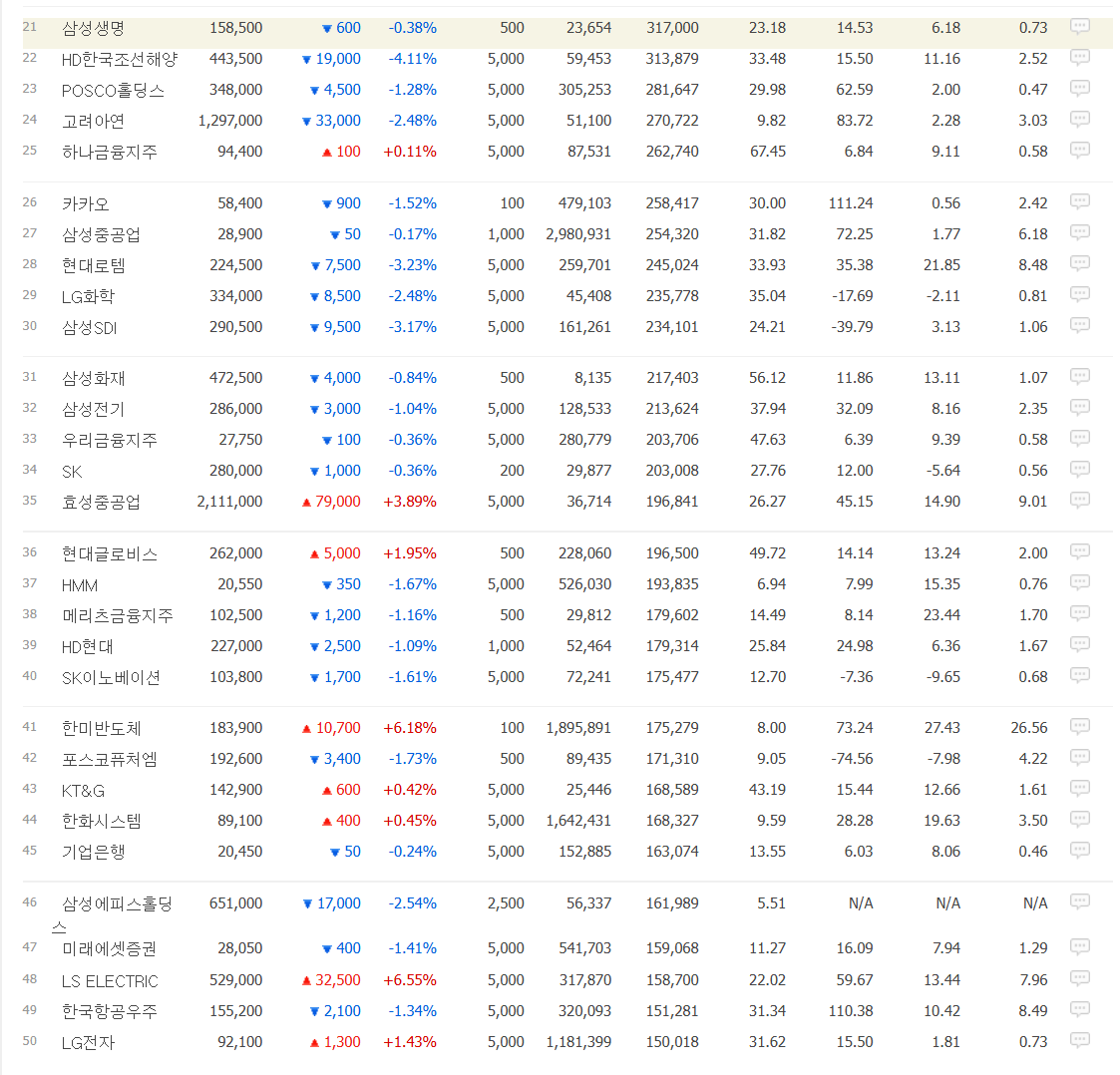Open discussion icon for SK row
The width and height of the screenshot is (1120, 1075).
(1079, 469)
